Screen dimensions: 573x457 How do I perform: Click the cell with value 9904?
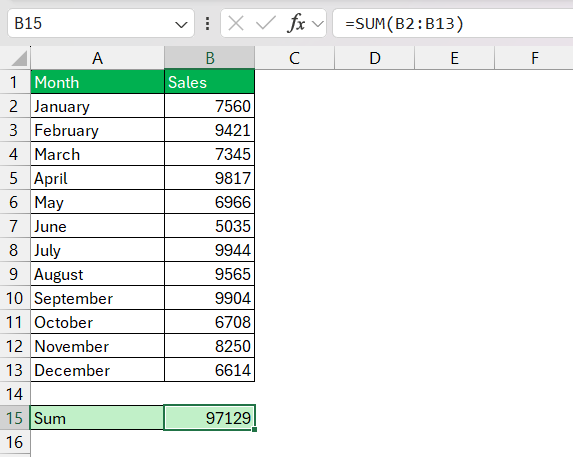pyautogui.click(x=209, y=298)
